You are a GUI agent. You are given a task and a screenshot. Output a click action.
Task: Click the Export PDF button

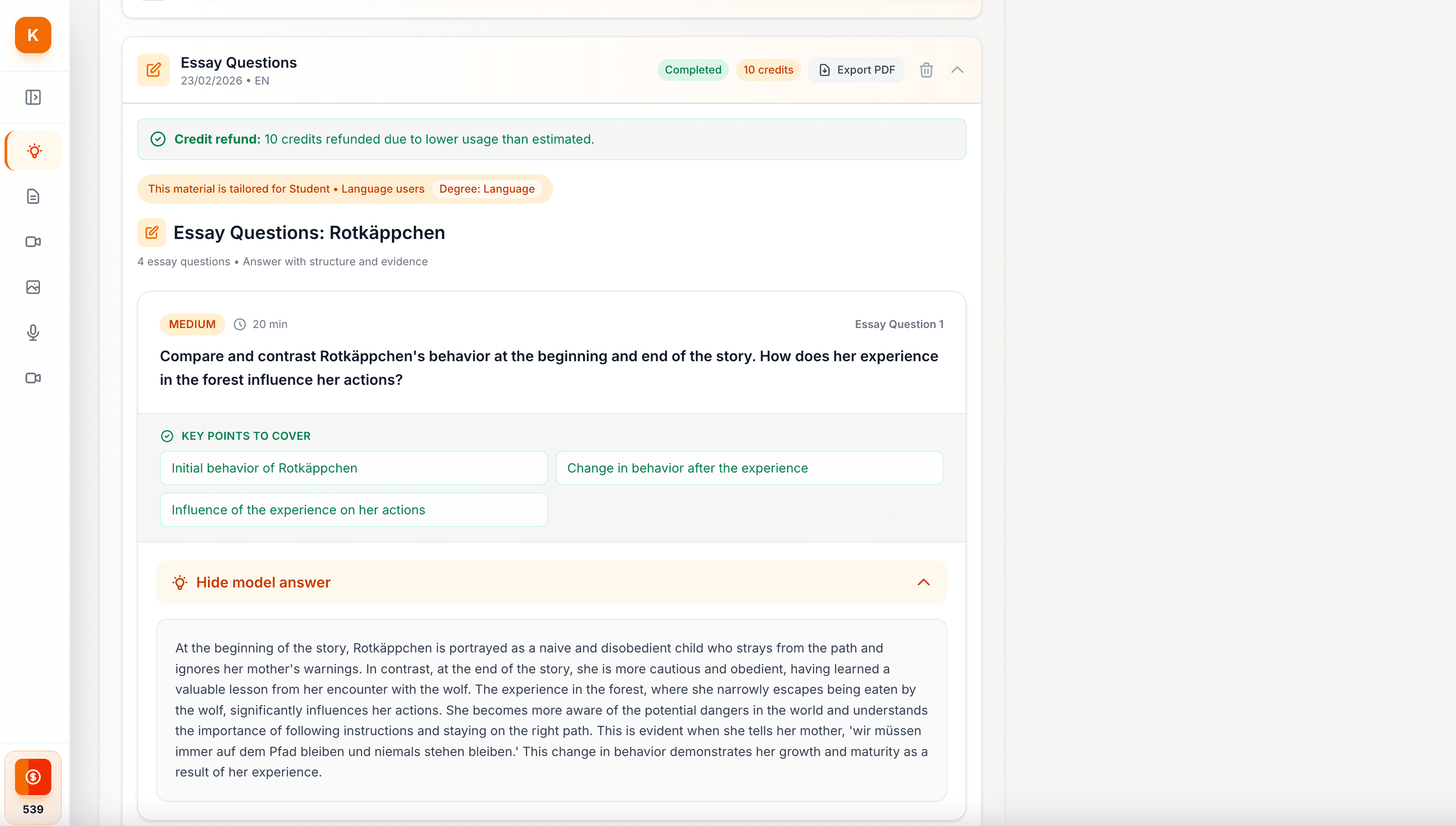point(857,69)
